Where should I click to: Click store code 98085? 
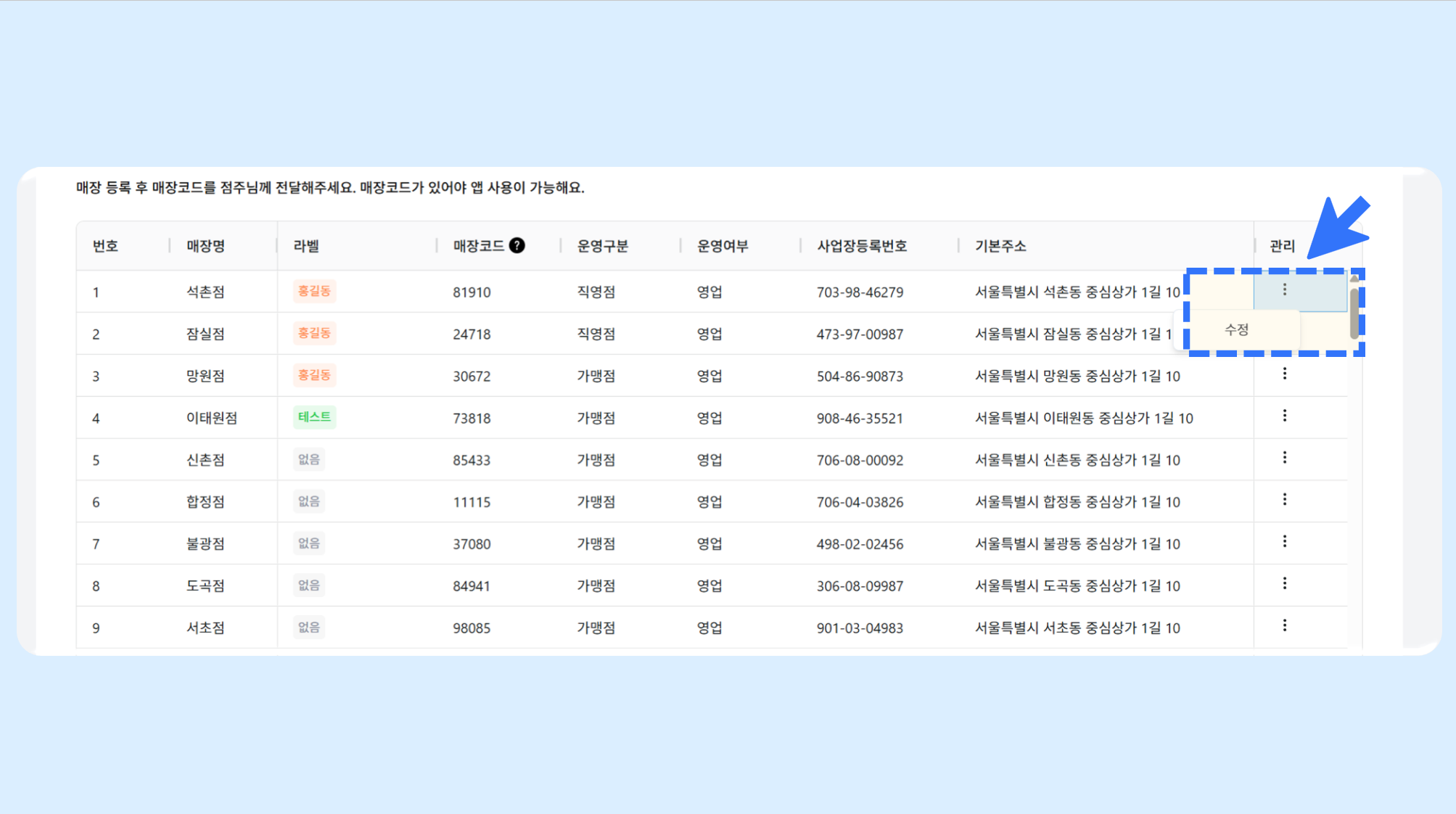pos(472,628)
